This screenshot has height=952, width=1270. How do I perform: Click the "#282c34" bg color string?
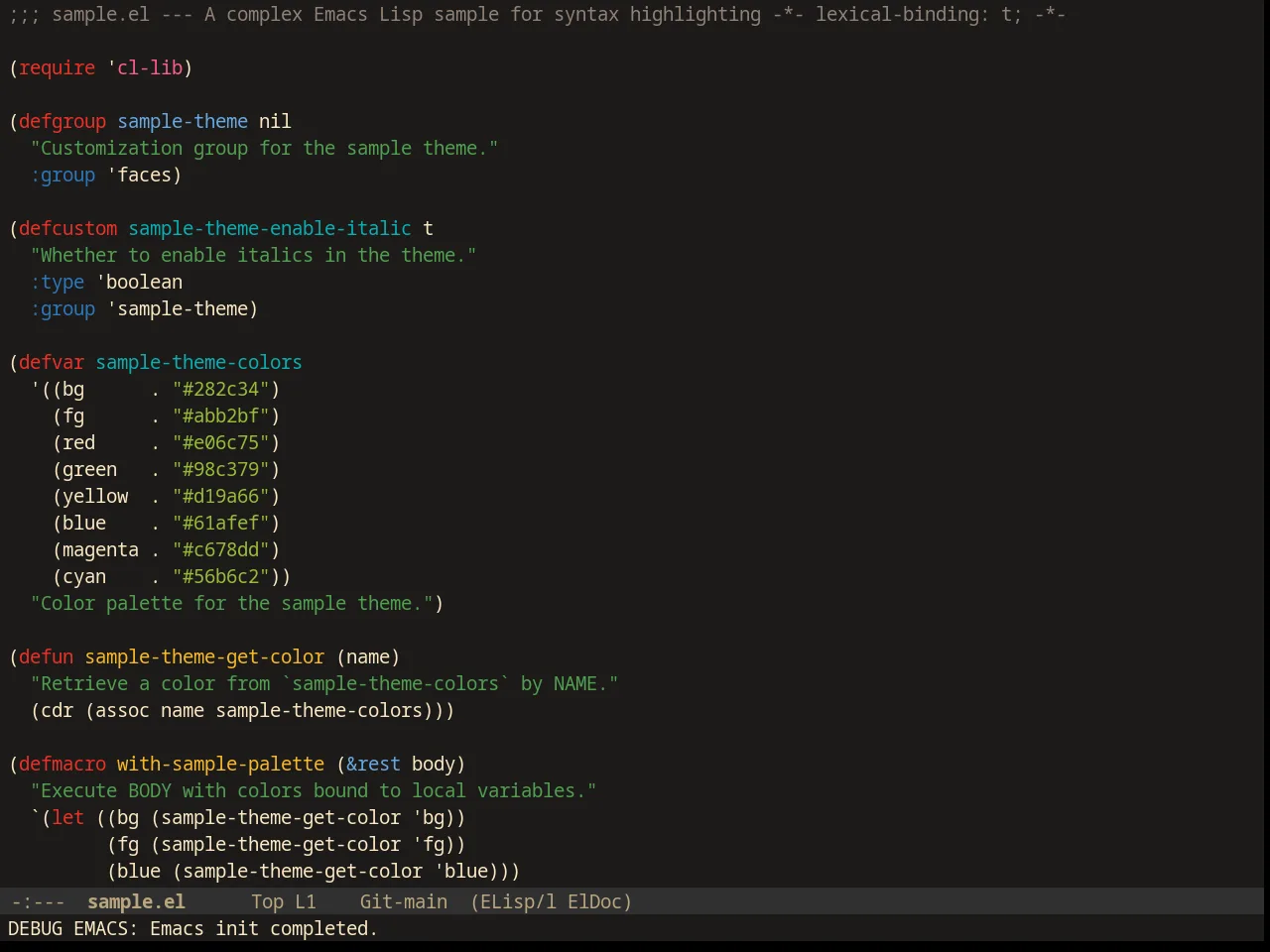point(221,389)
